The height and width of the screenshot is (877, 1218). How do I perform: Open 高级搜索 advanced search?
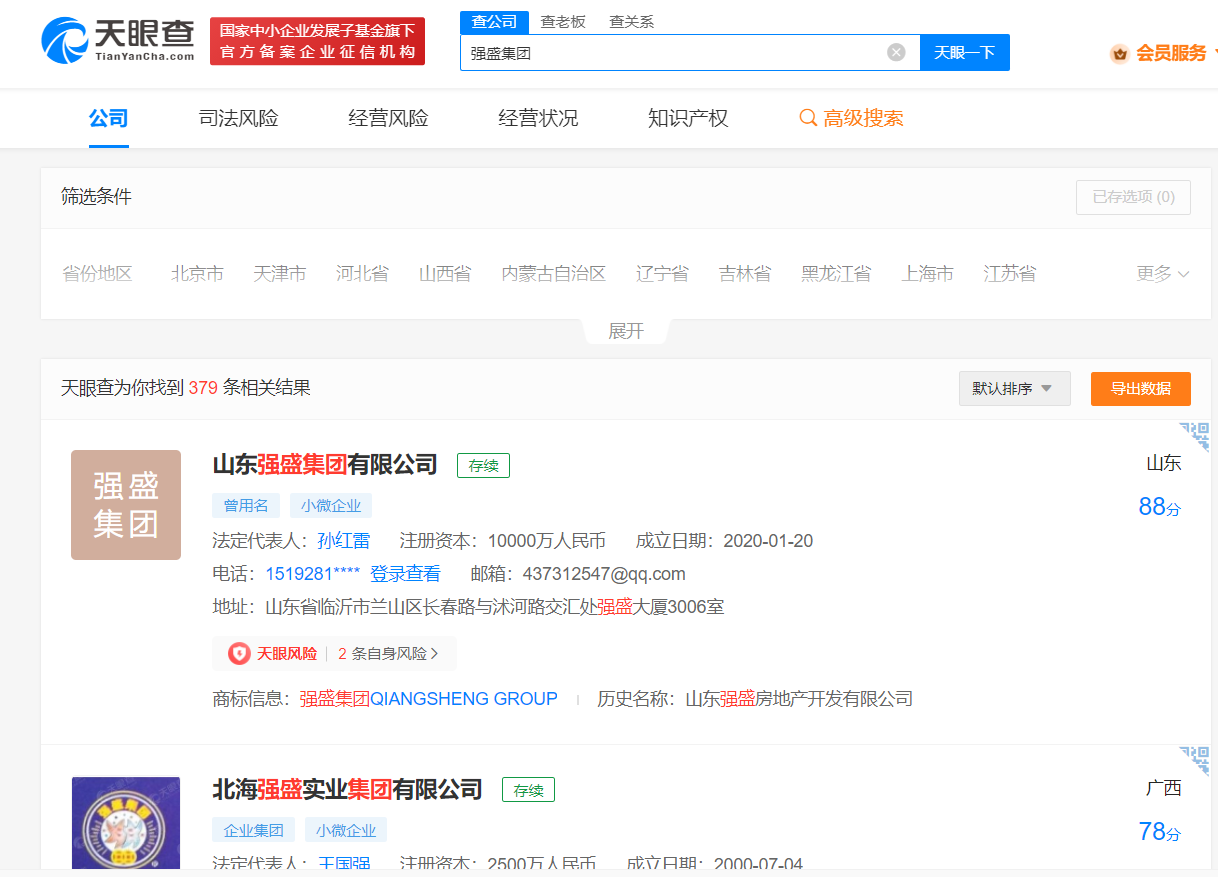(863, 118)
